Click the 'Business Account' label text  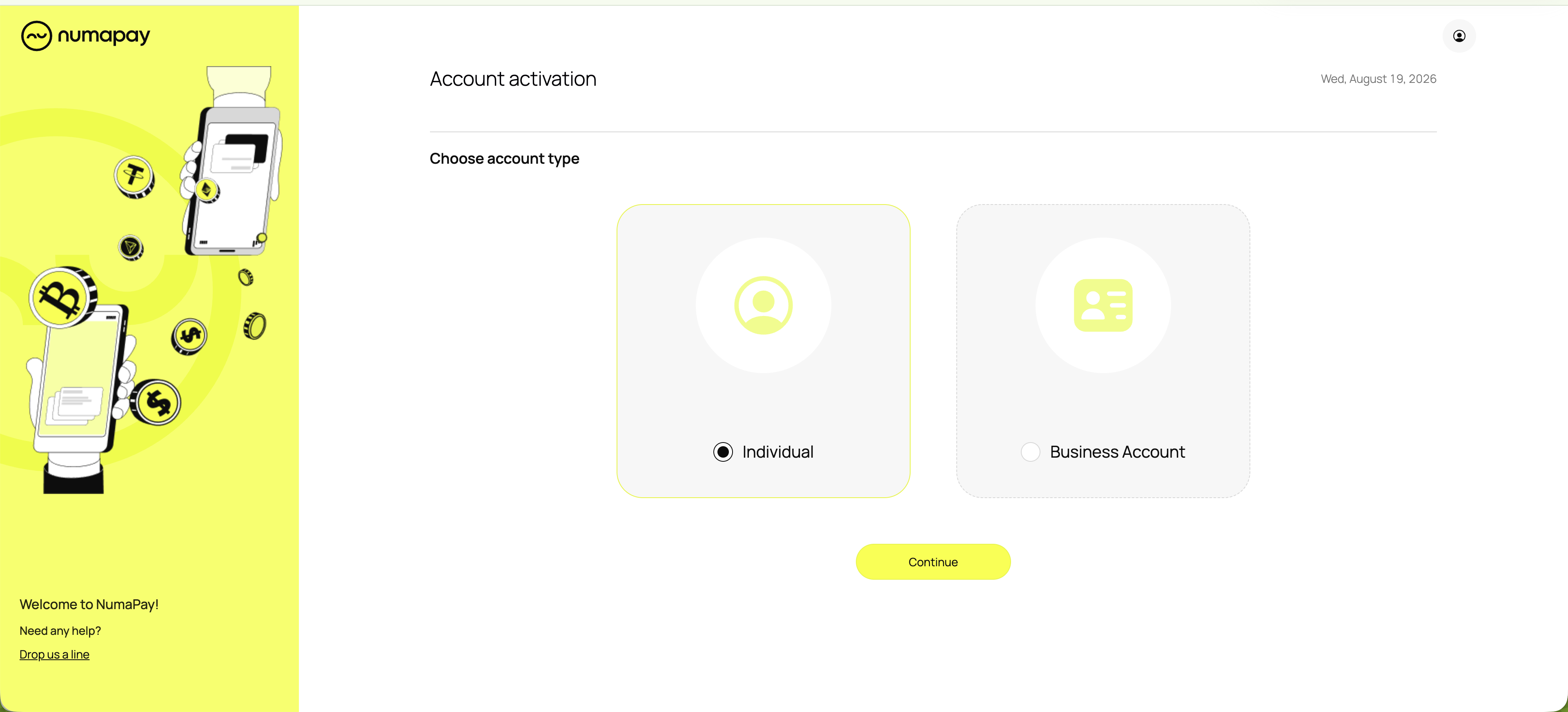point(1118,452)
